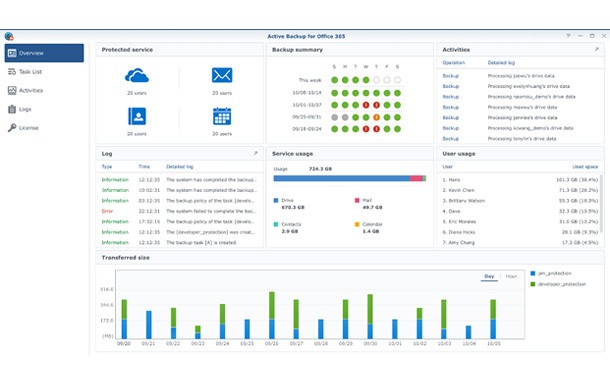
Task: Click Sunday green dot in 10/08-10/14 row
Action: pos(335,93)
